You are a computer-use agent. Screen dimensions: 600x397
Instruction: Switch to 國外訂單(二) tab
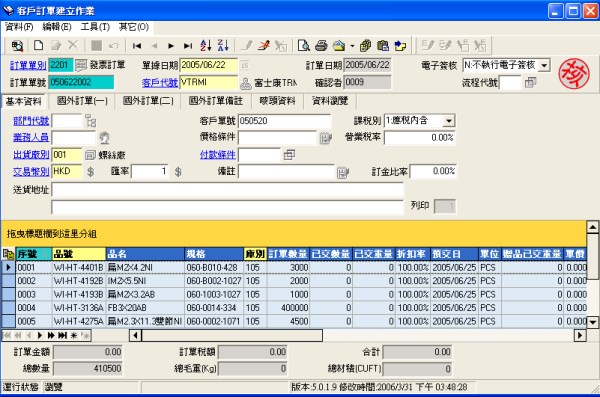tap(148, 101)
